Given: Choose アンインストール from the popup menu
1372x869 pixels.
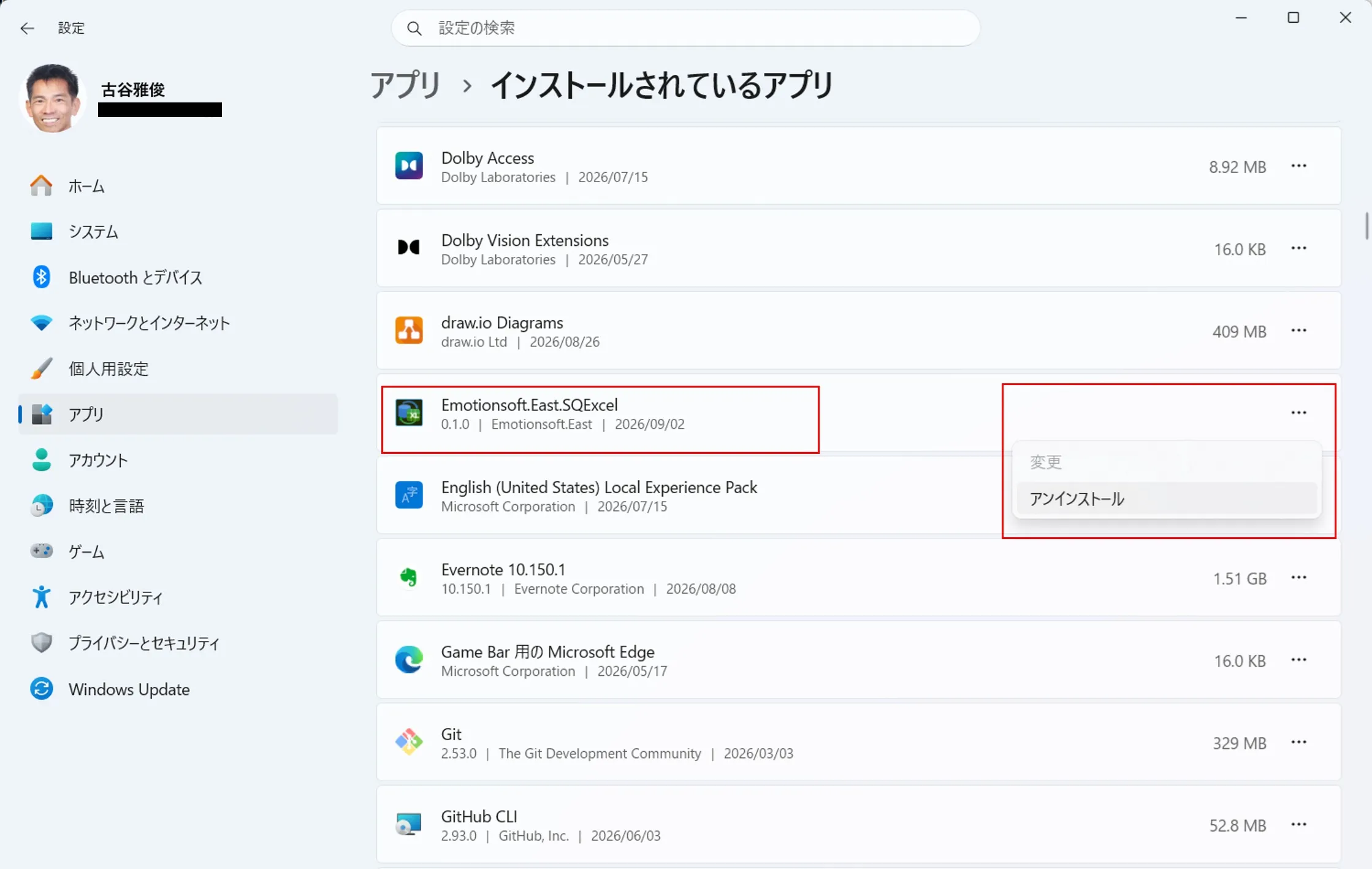Looking at the screenshot, I should [1167, 499].
